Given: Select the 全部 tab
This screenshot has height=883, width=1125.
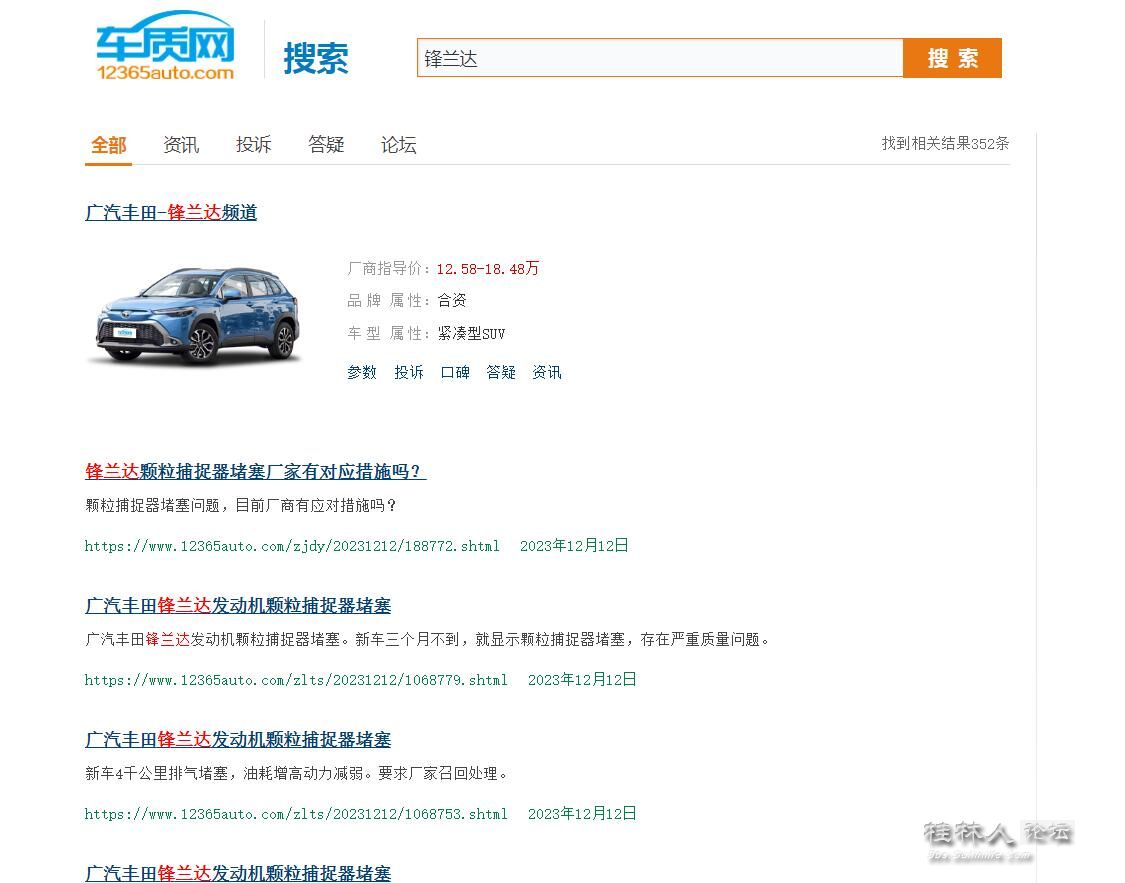Looking at the screenshot, I should (108, 145).
